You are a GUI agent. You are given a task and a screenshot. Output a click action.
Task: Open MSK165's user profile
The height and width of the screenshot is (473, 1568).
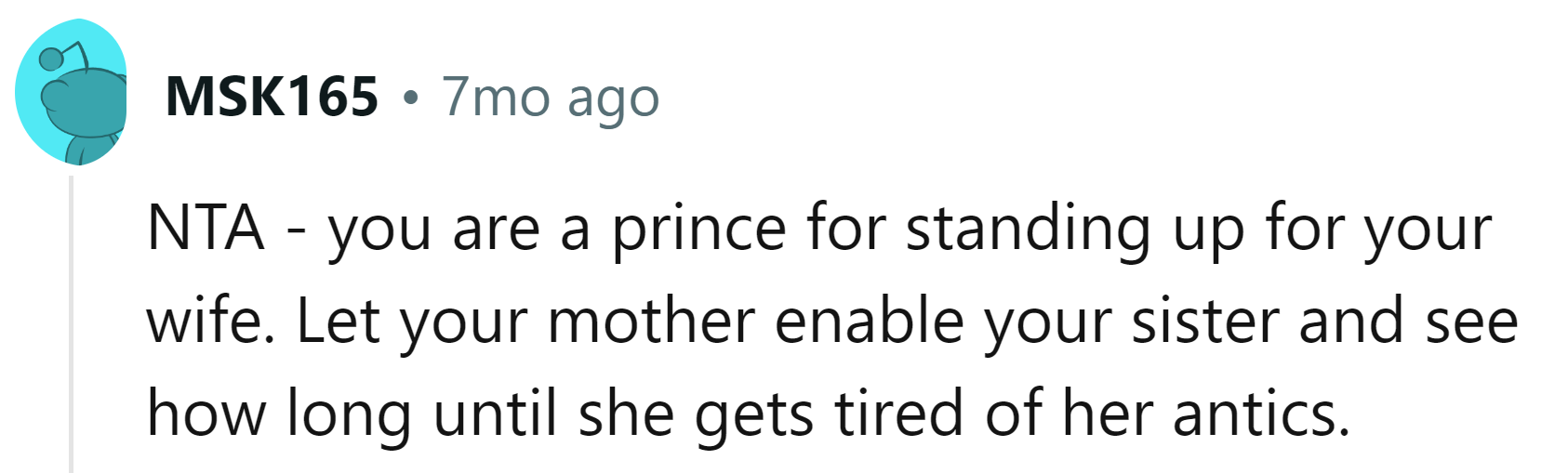[x=272, y=97]
